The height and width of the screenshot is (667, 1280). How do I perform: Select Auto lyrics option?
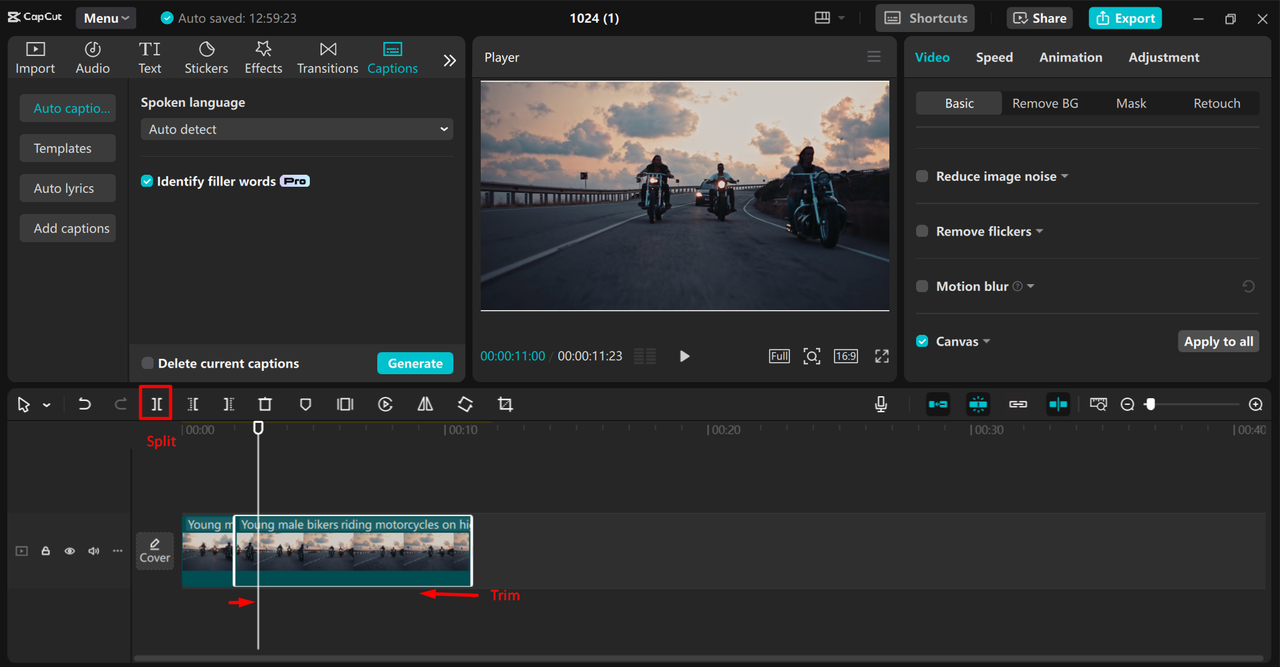68,188
